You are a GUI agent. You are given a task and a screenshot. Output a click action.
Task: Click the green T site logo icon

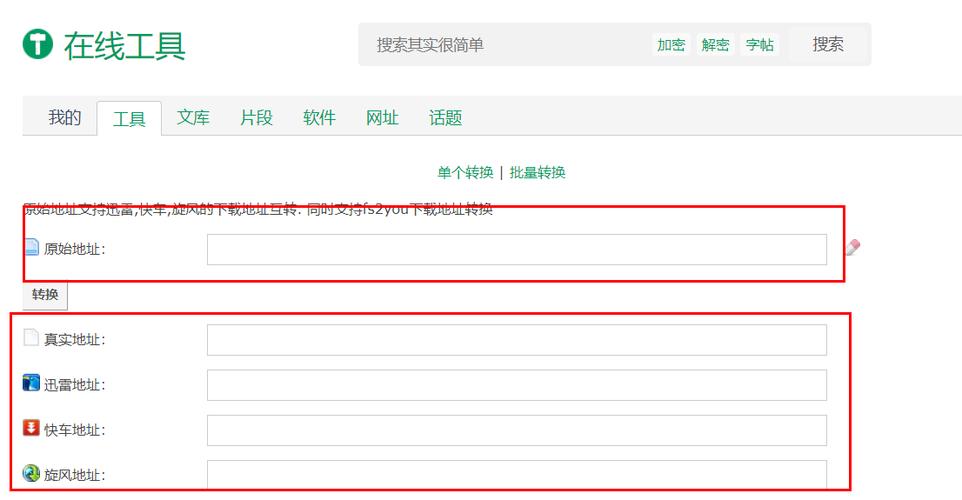coord(37,44)
